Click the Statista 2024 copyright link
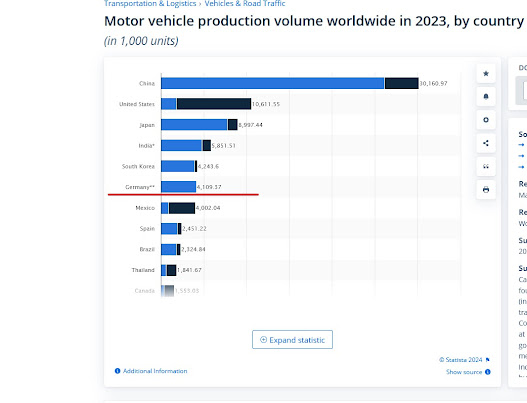This screenshot has width=527, height=403. (461, 360)
